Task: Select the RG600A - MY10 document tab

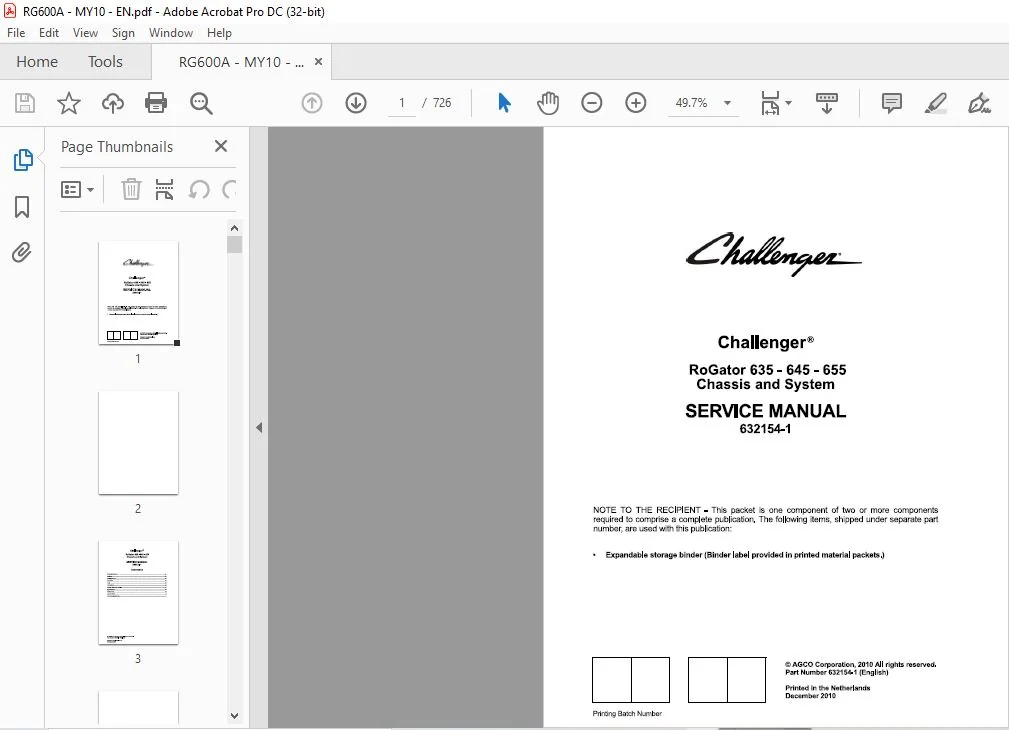Action: coord(241,62)
